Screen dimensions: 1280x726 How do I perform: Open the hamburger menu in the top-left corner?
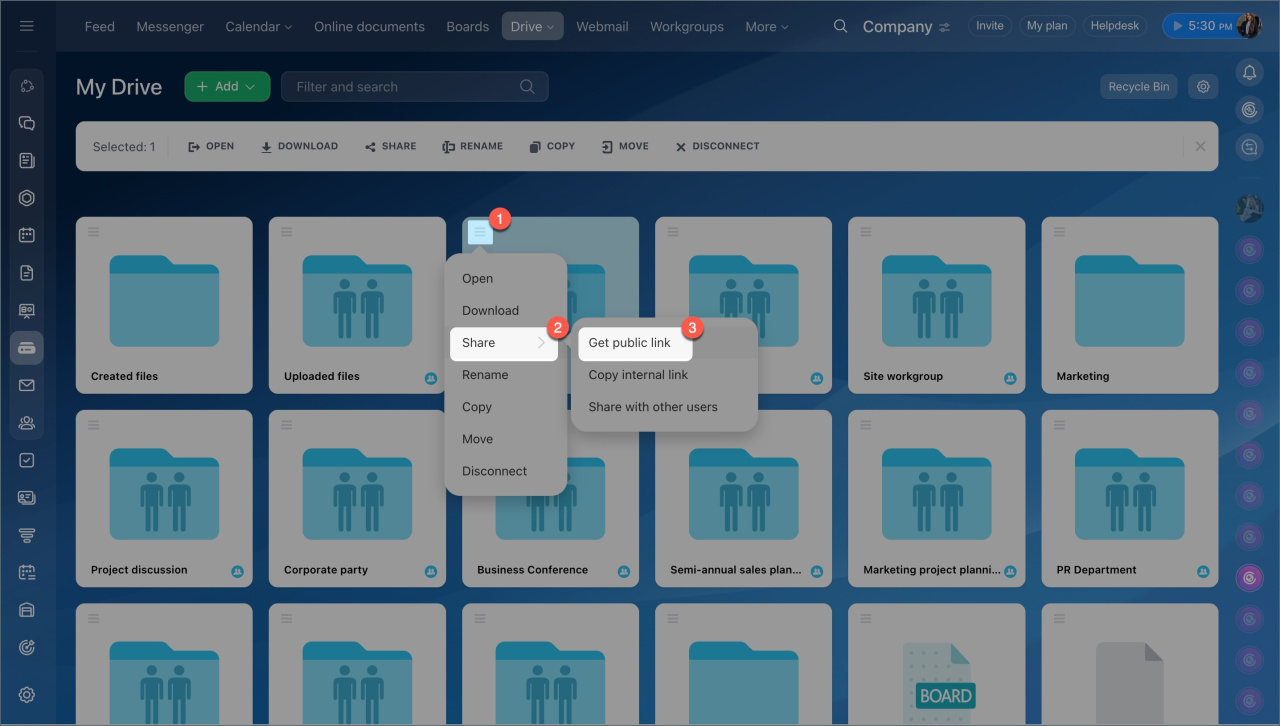[27, 26]
